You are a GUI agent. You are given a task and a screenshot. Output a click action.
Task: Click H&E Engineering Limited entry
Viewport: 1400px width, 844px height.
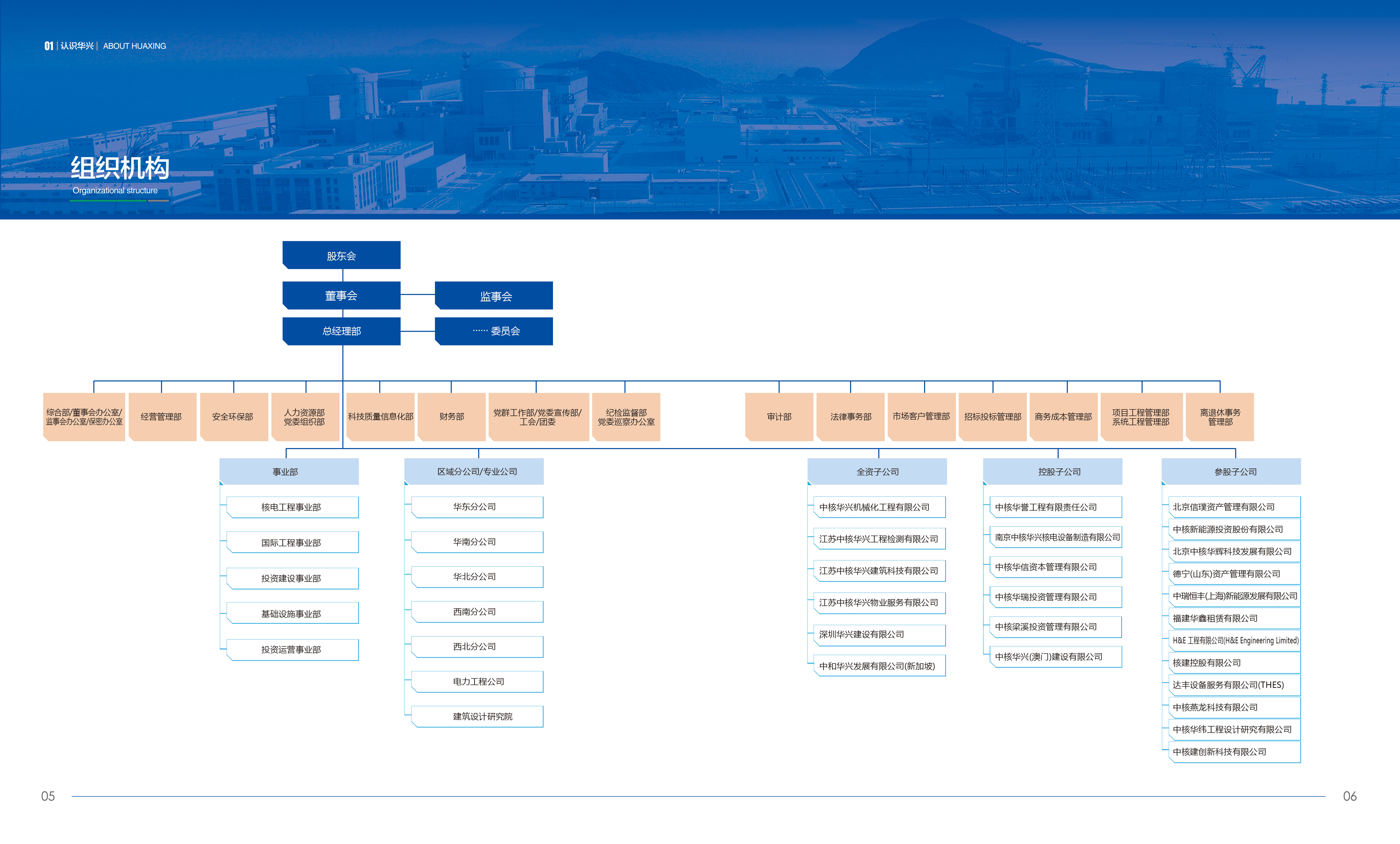point(1235,641)
